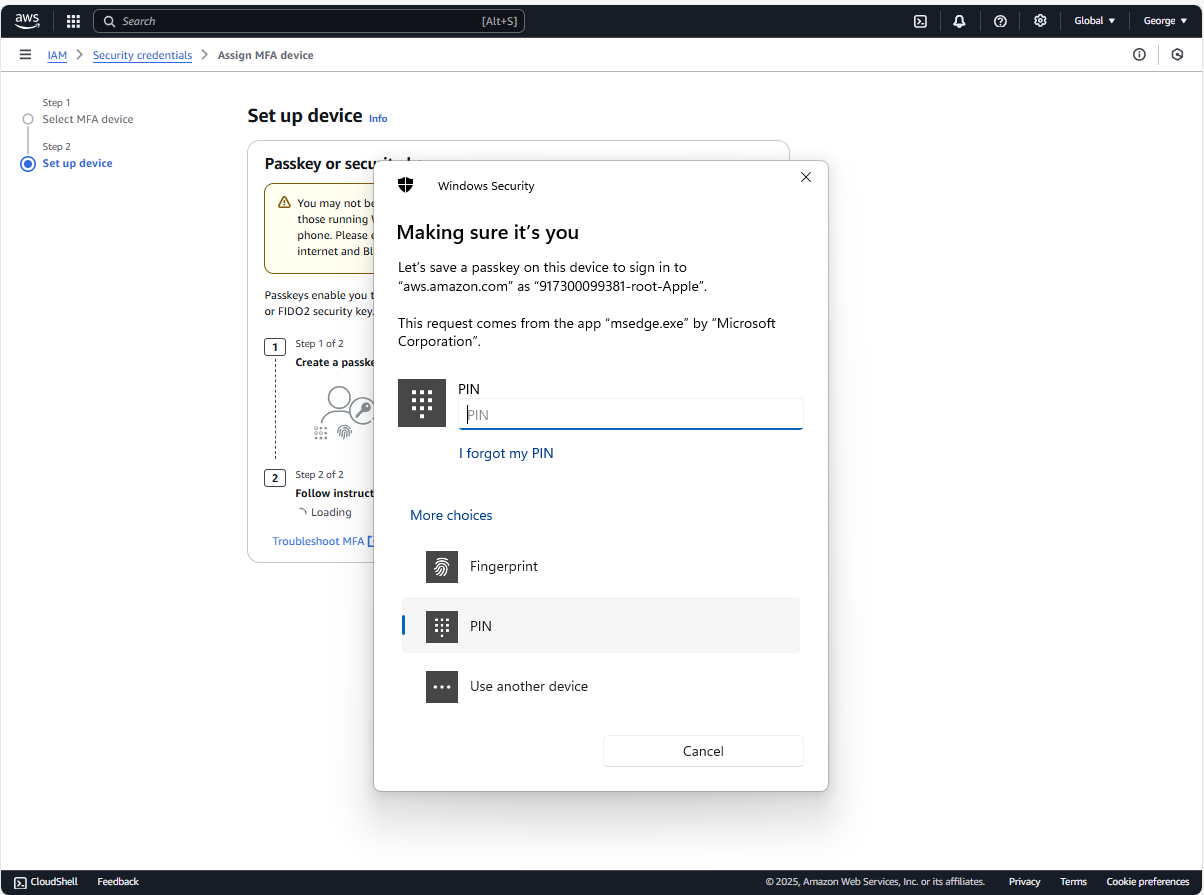Open the notifications bell

(960, 21)
